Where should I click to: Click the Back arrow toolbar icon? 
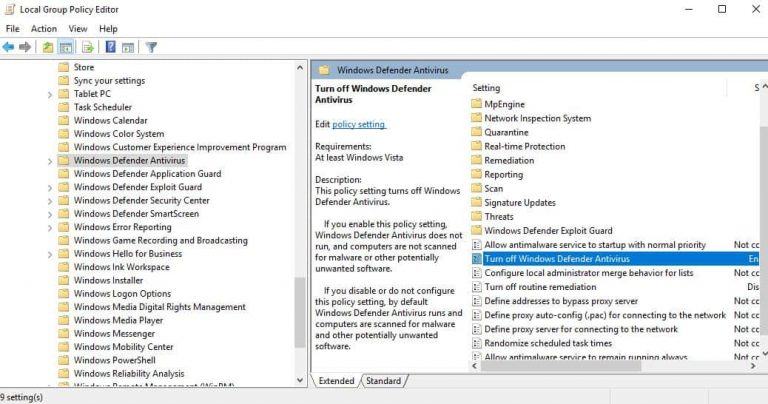(x=9, y=47)
